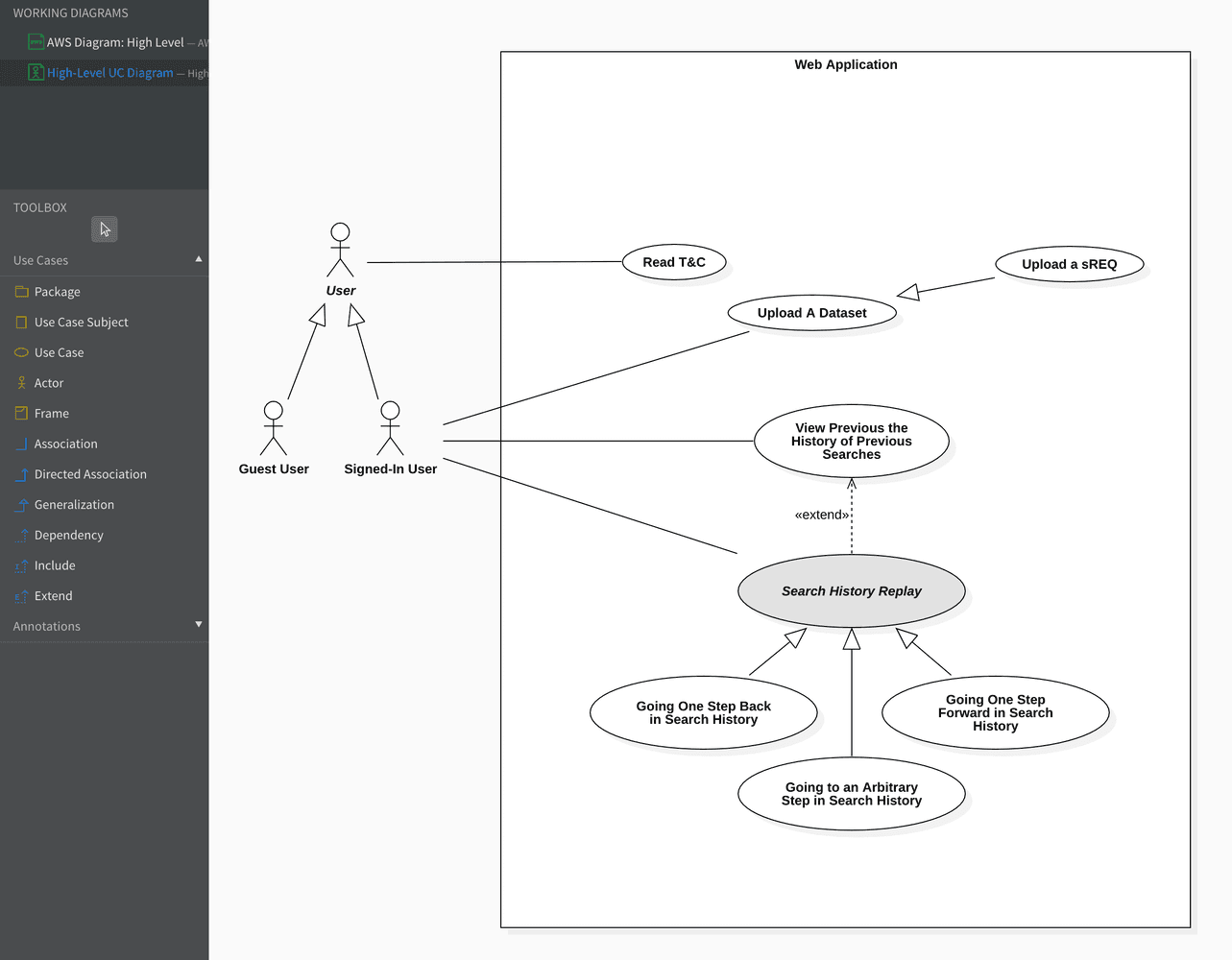Click the Signed-In User actor

tap(390, 429)
